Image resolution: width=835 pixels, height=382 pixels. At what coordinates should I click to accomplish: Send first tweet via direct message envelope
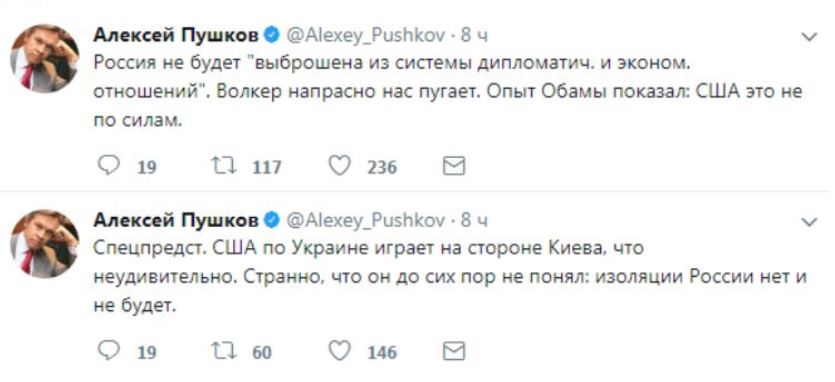[x=454, y=166]
